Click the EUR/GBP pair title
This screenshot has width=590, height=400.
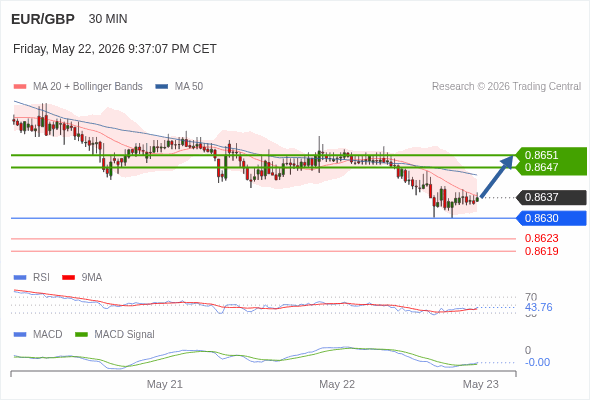point(43,19)
